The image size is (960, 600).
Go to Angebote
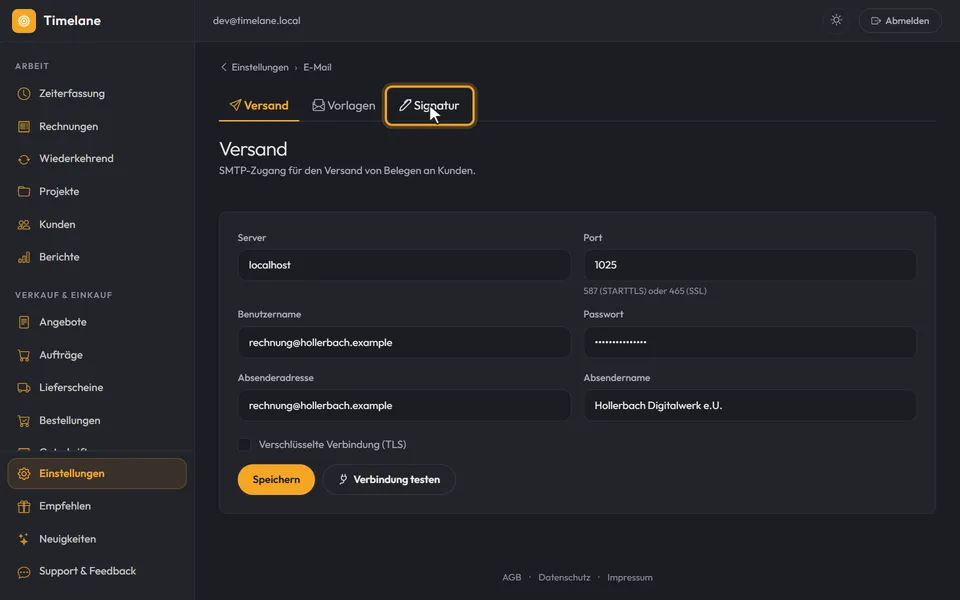pos(97,322)
